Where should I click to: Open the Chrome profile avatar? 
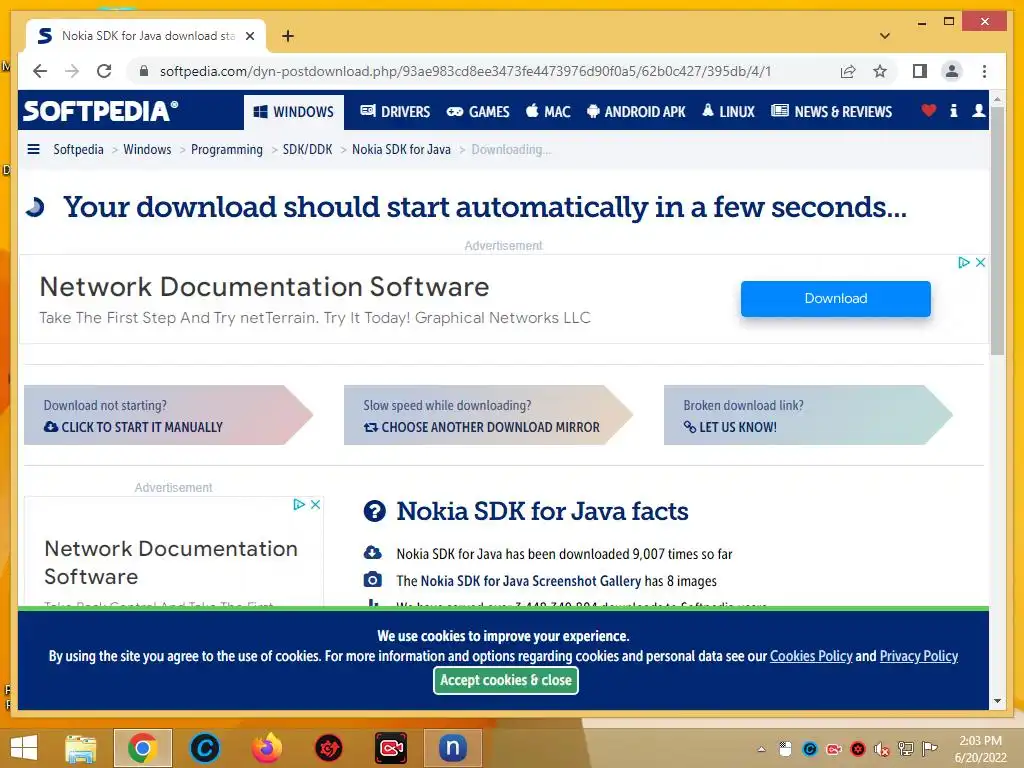(952, 71)
